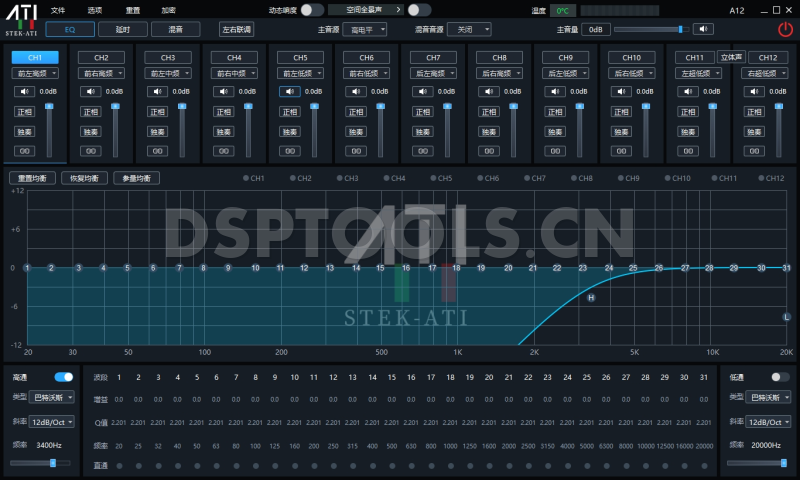Click the 恢复均衡 restore EQ button
800x480 pixels.
coord(84,178)
